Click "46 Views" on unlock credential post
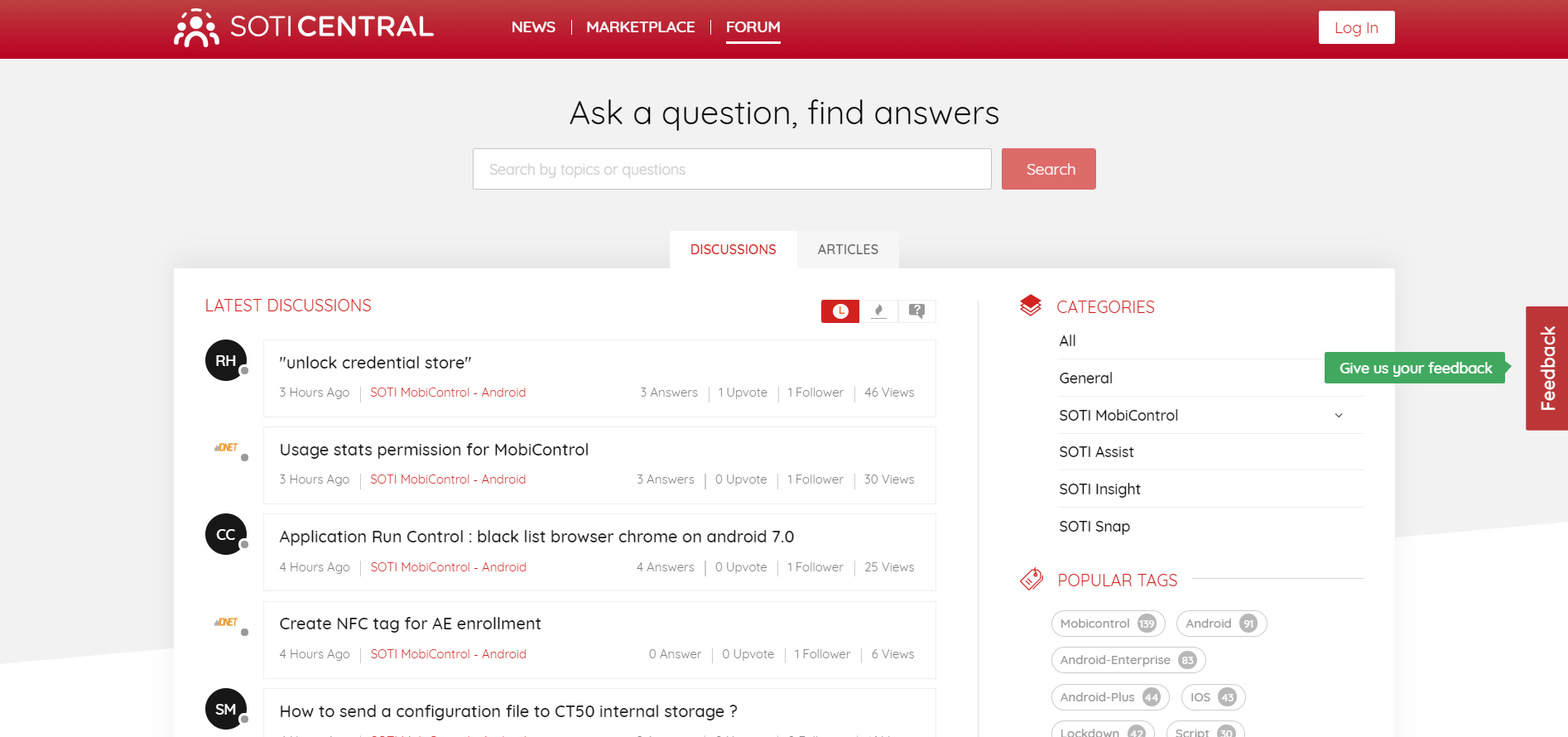1568x737 pixels. pyautogui.click(x=889, y=393)
